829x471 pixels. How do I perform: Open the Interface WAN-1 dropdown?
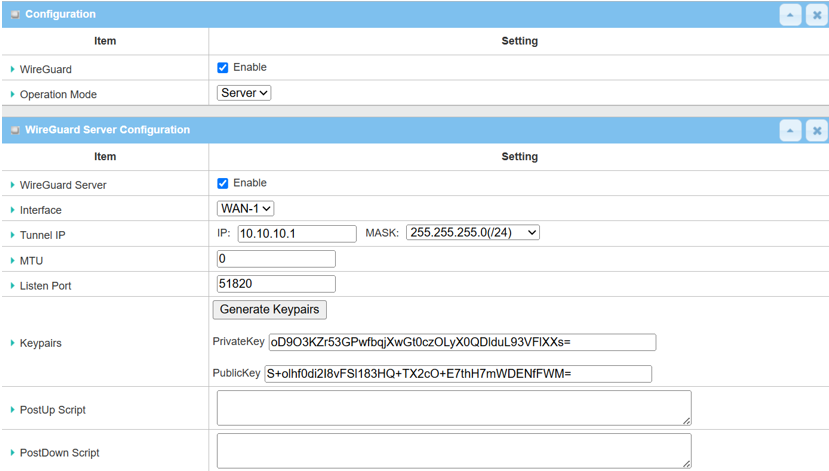click(x=245, y=209)
